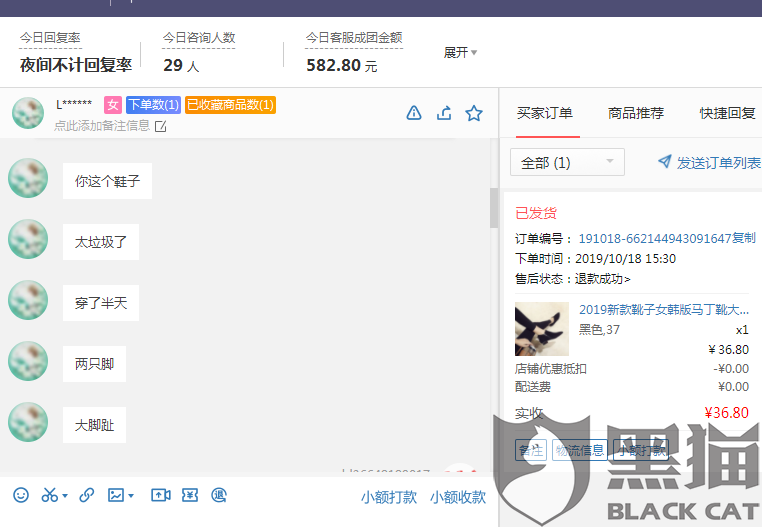Click the message 太垃圾了

coord(101,242)
